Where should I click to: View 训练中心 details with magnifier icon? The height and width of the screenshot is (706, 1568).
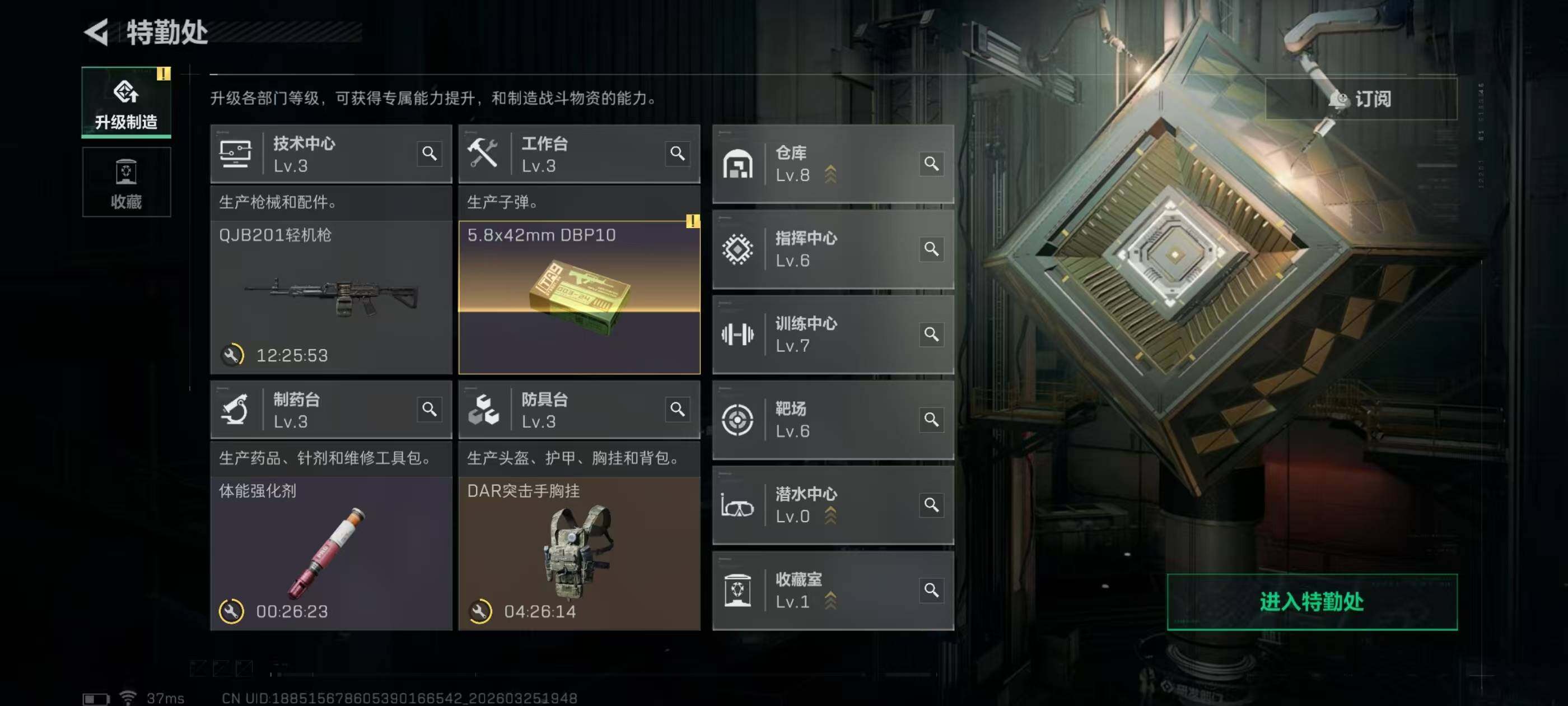pos(931,334)
